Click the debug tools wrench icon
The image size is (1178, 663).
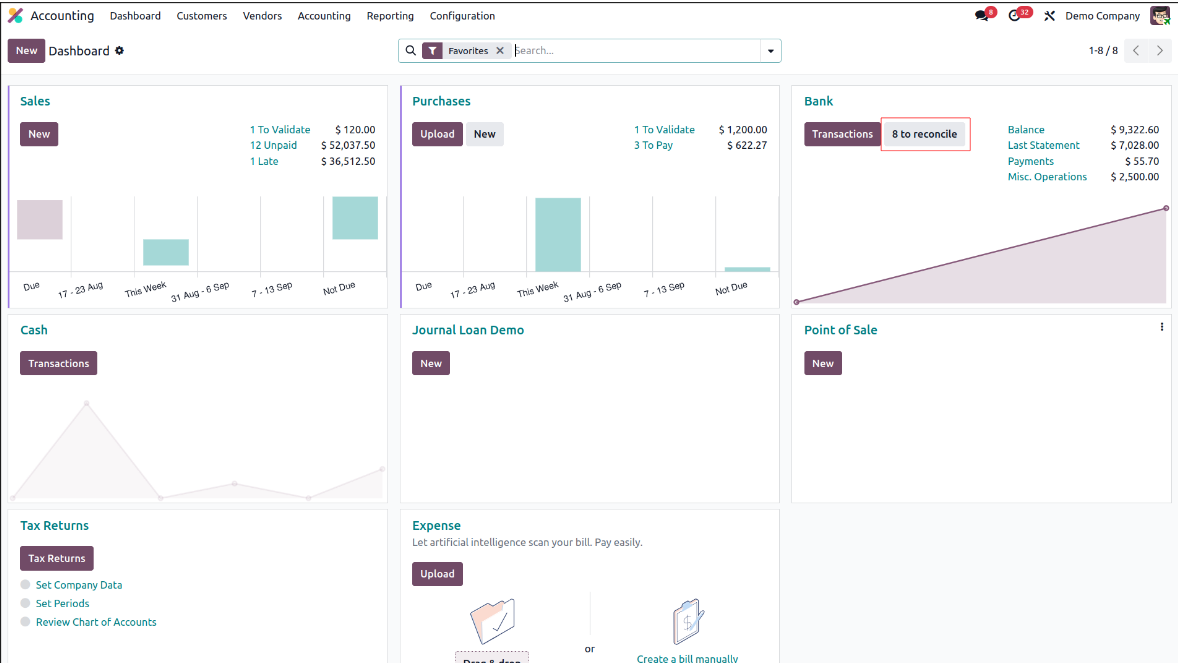point(1049,16)
